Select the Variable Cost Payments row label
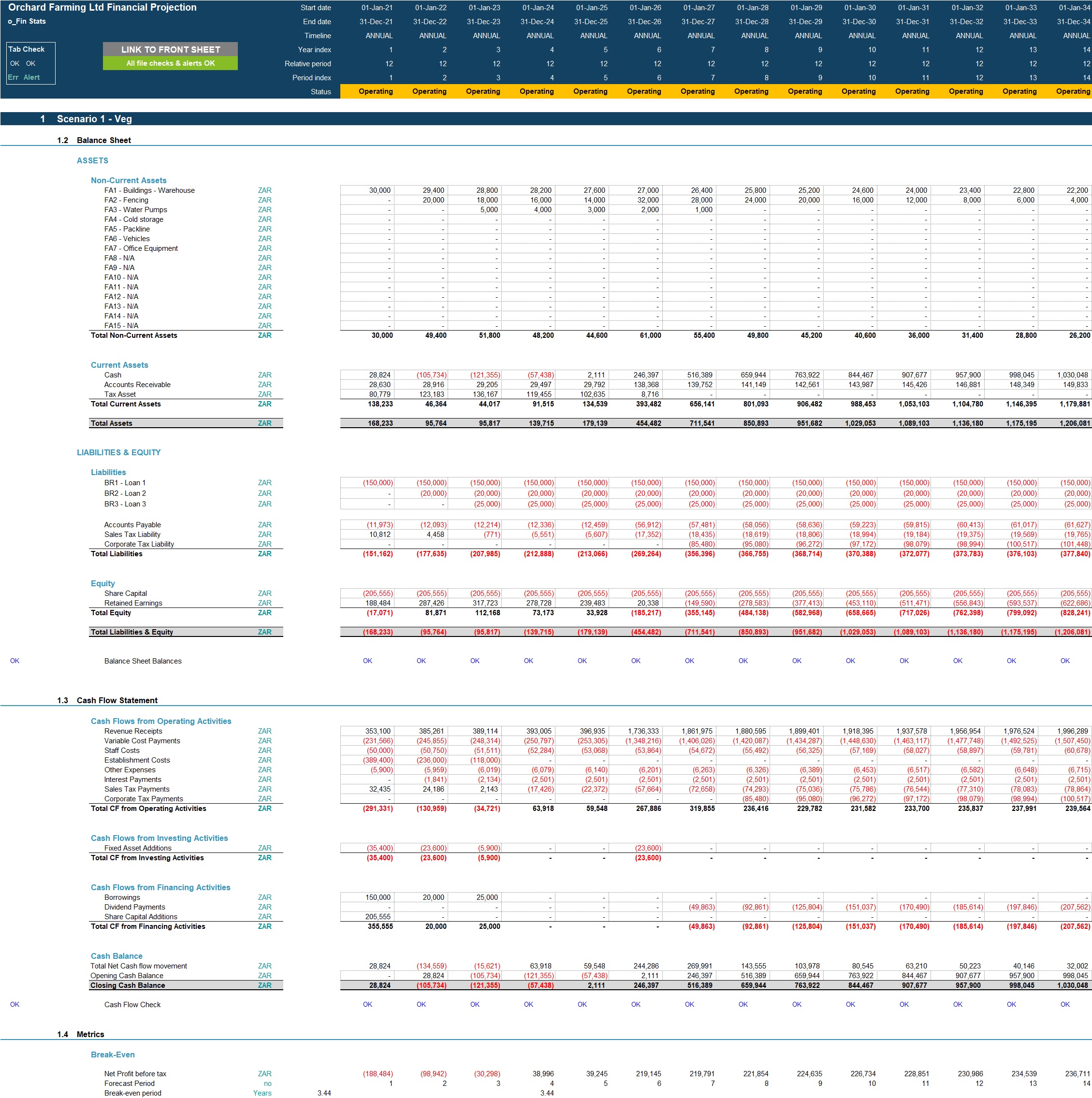The width and height of the screenshot is (1092, 1098). click(142, 741)
